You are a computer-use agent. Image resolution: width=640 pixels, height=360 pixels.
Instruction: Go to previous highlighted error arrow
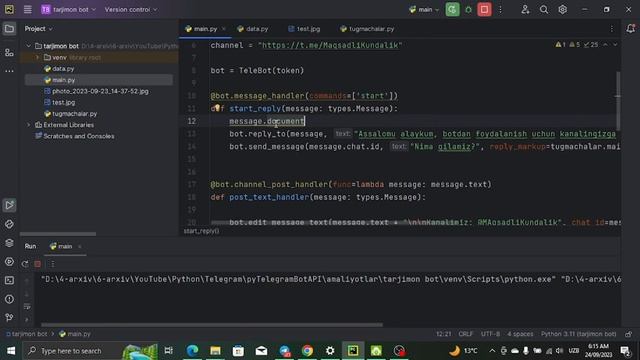[606, 44]
